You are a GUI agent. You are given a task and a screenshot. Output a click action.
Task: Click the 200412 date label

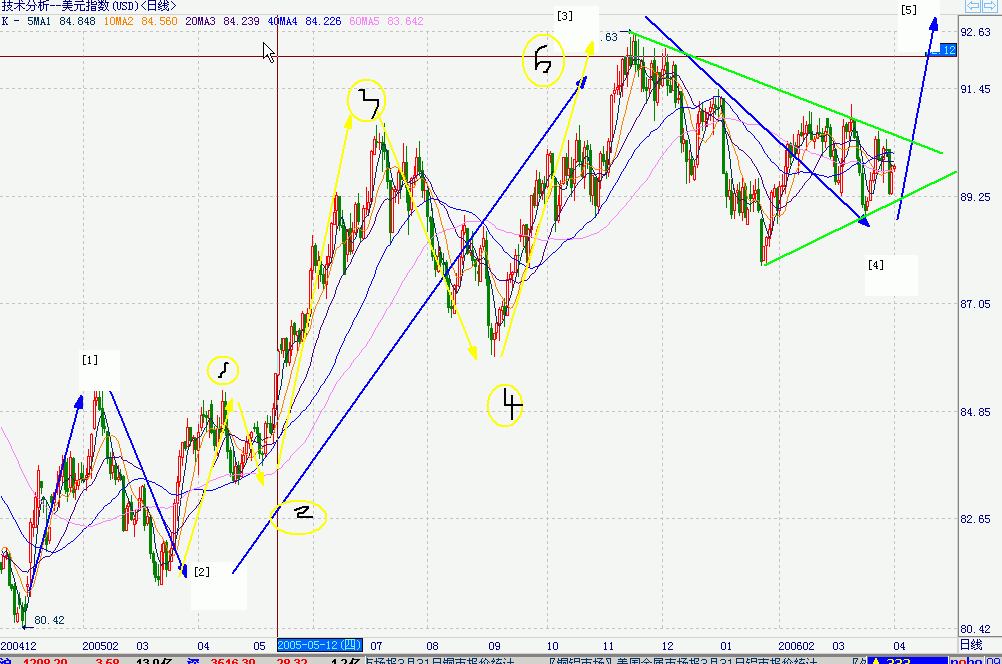coord(19,645)
